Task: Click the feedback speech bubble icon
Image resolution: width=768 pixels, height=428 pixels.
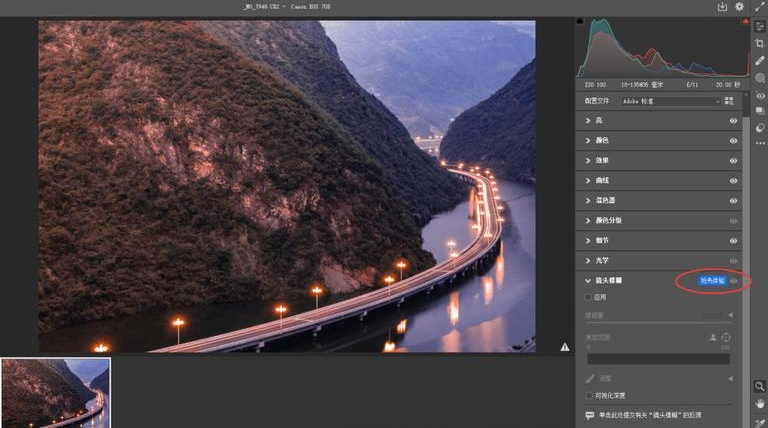Action: click(x=590, y=415)
